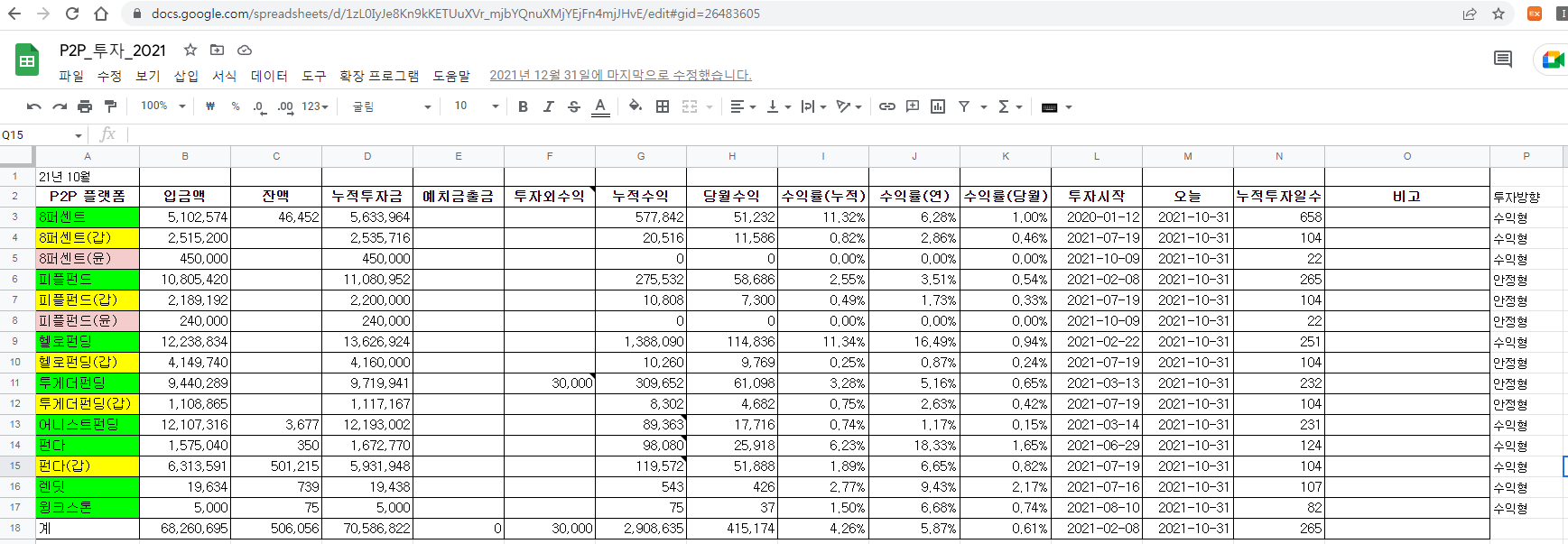Select row 15 header
The height and width of the screenshot is (544, 1568).
tap(15, 466)
